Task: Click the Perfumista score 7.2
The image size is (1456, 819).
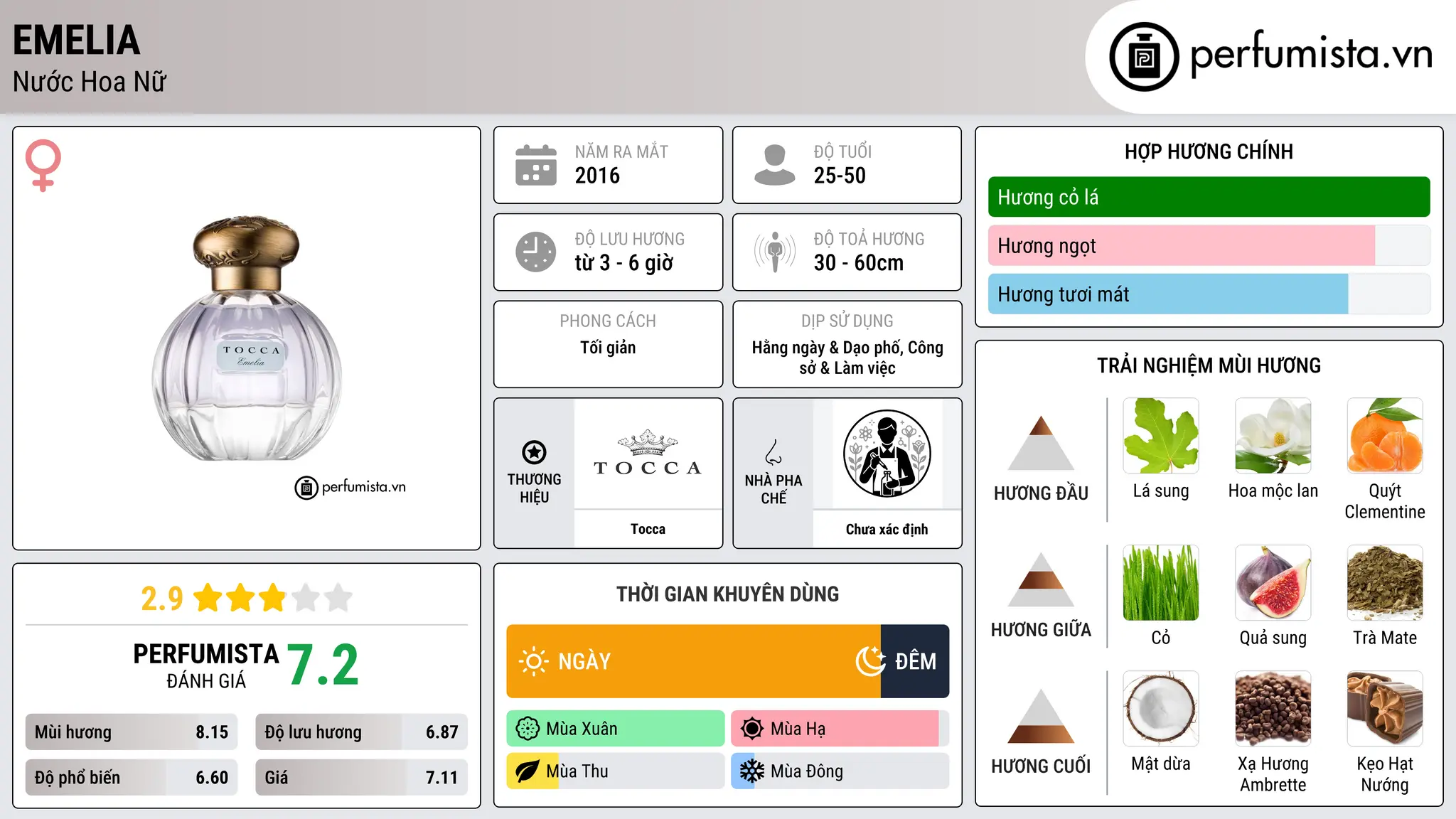Action: coord(323,665)
